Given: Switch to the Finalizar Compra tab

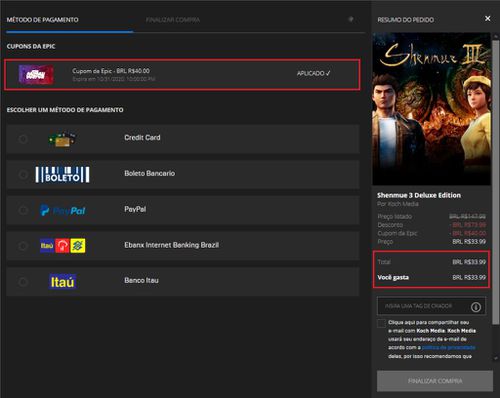Looking at the screenshot, I should click(173, 20).
